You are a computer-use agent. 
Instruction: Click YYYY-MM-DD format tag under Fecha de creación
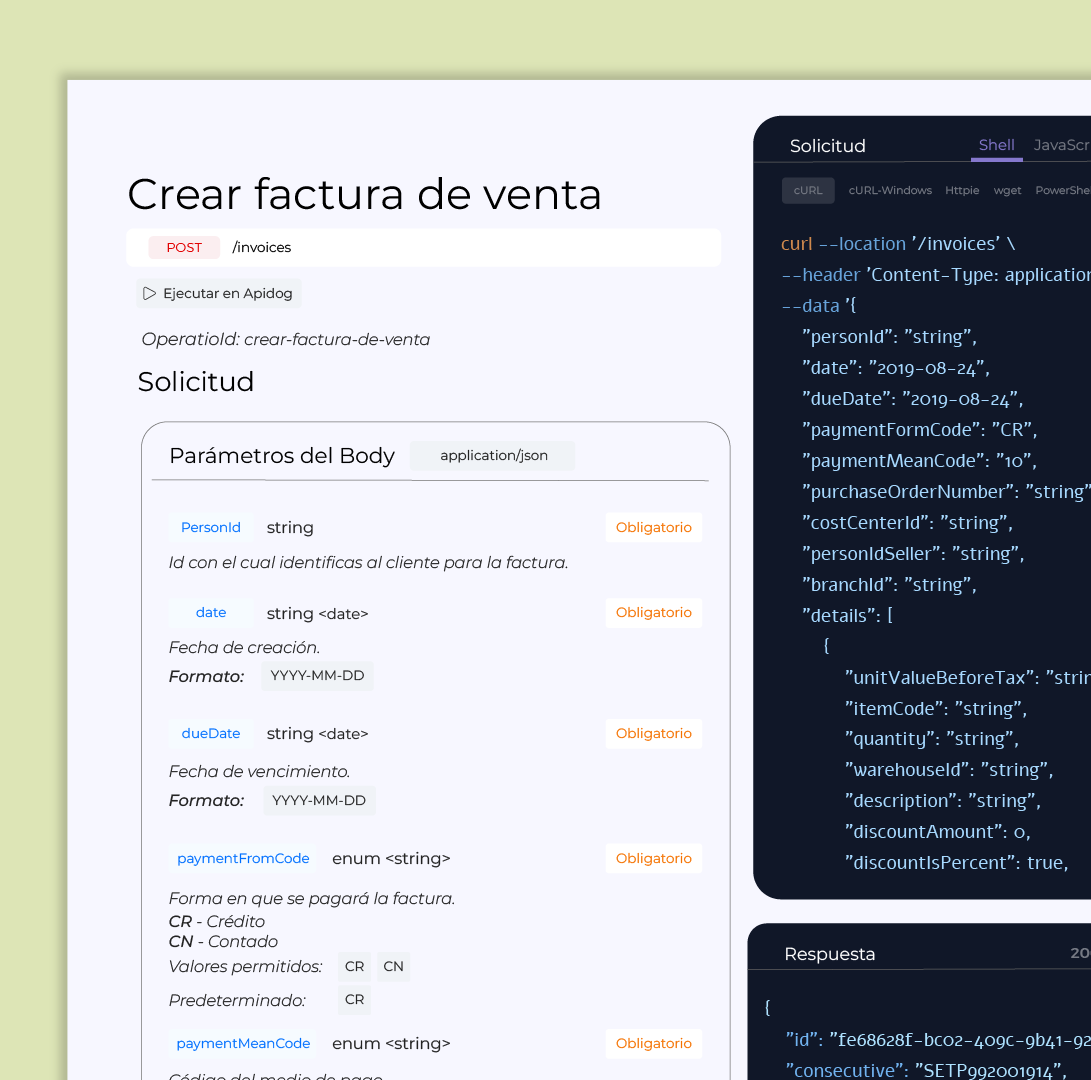[x=317, y=676]
